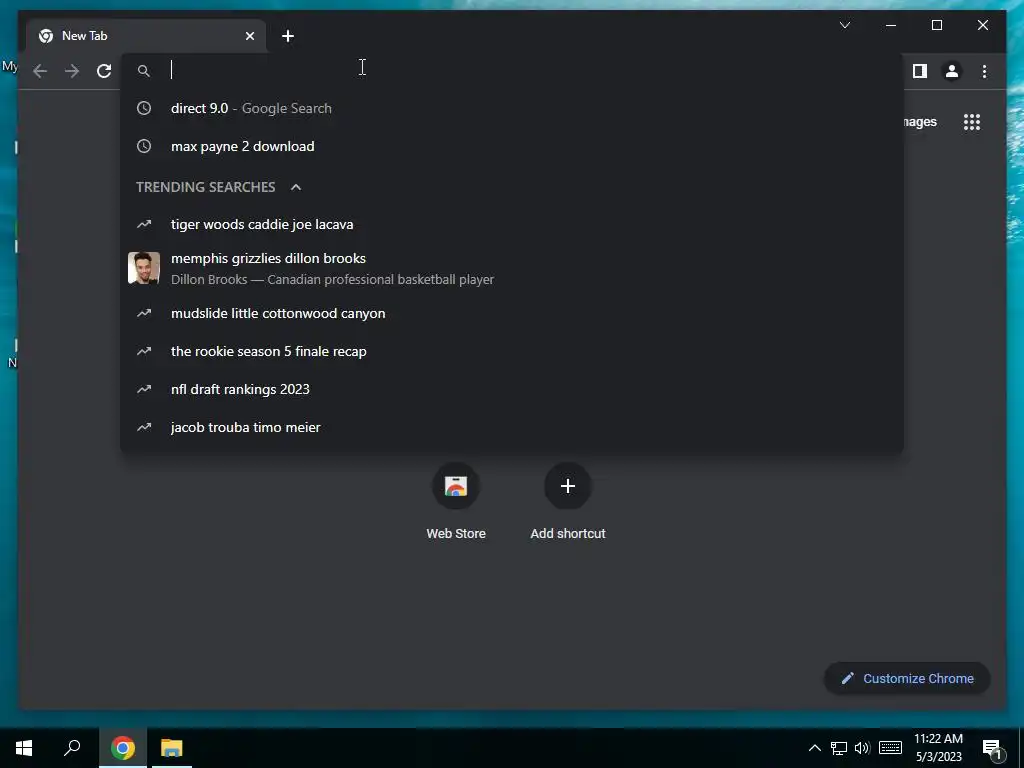1024x768 pixels.
Task: Pick 'the rookie season 5 finale recap'
Action: (x=512, y=351)
